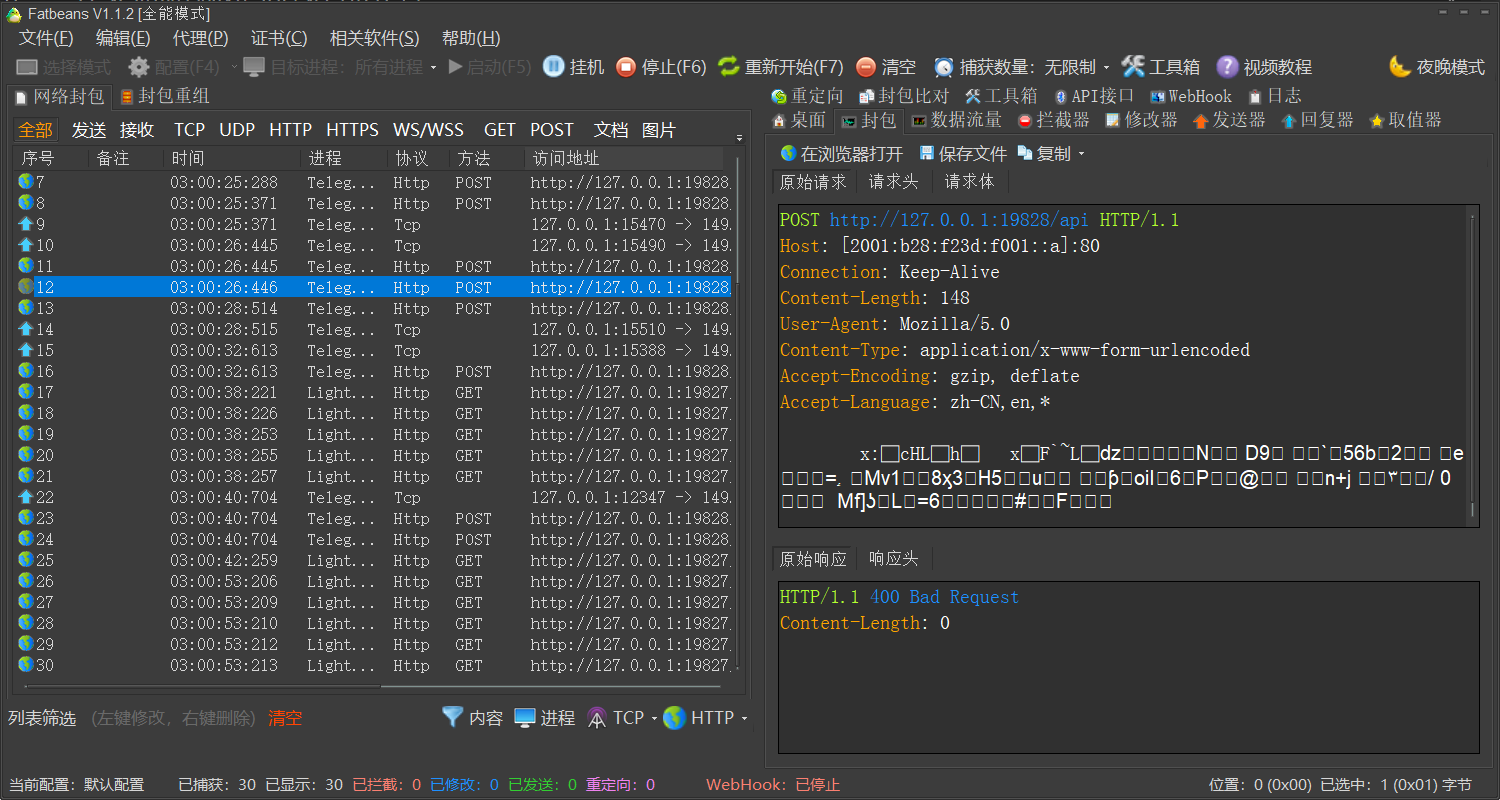Open 目标进程 所有进程 dropdown
The image size is (1500, 800).
340,67
